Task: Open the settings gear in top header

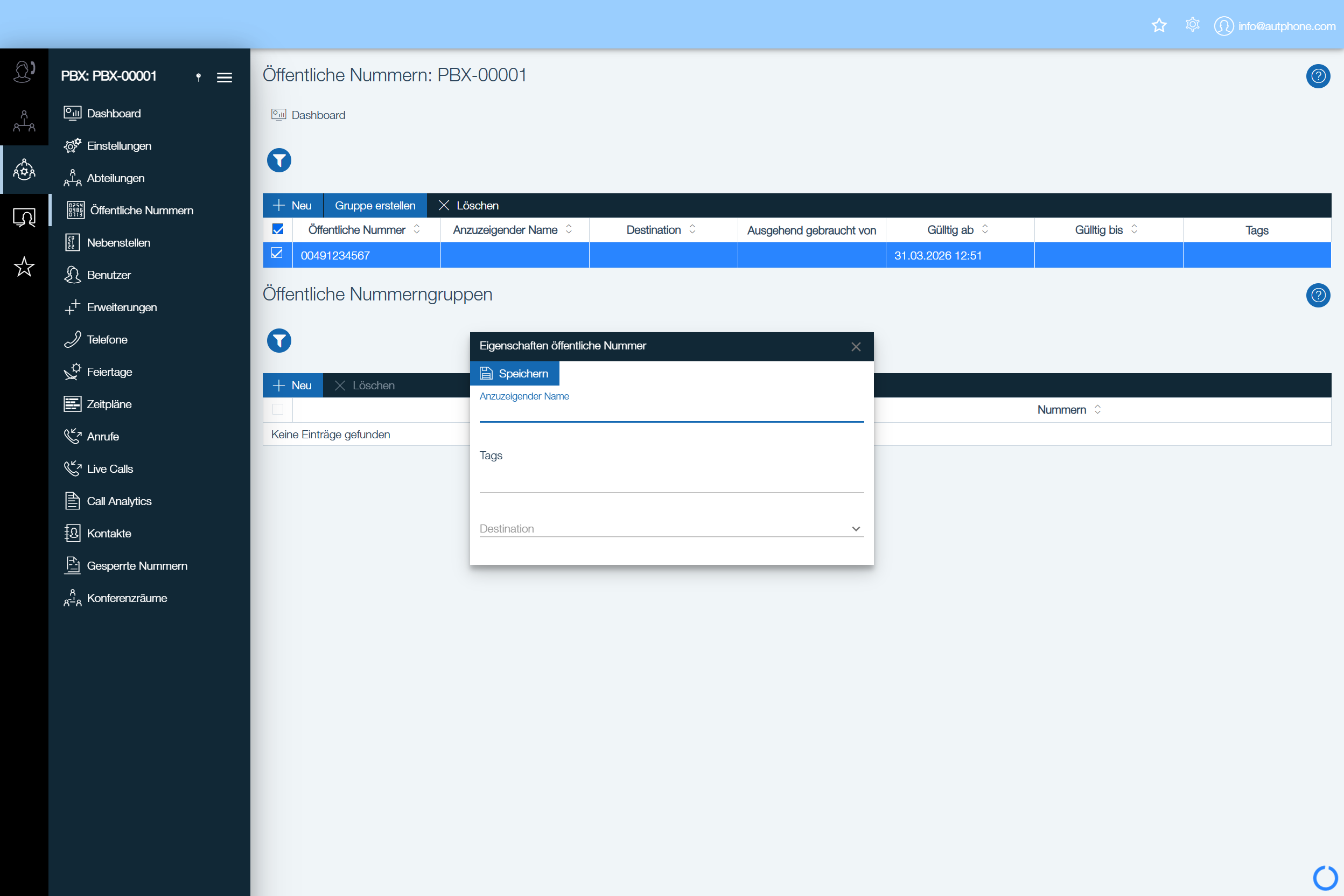Action: pos(1192,26)
